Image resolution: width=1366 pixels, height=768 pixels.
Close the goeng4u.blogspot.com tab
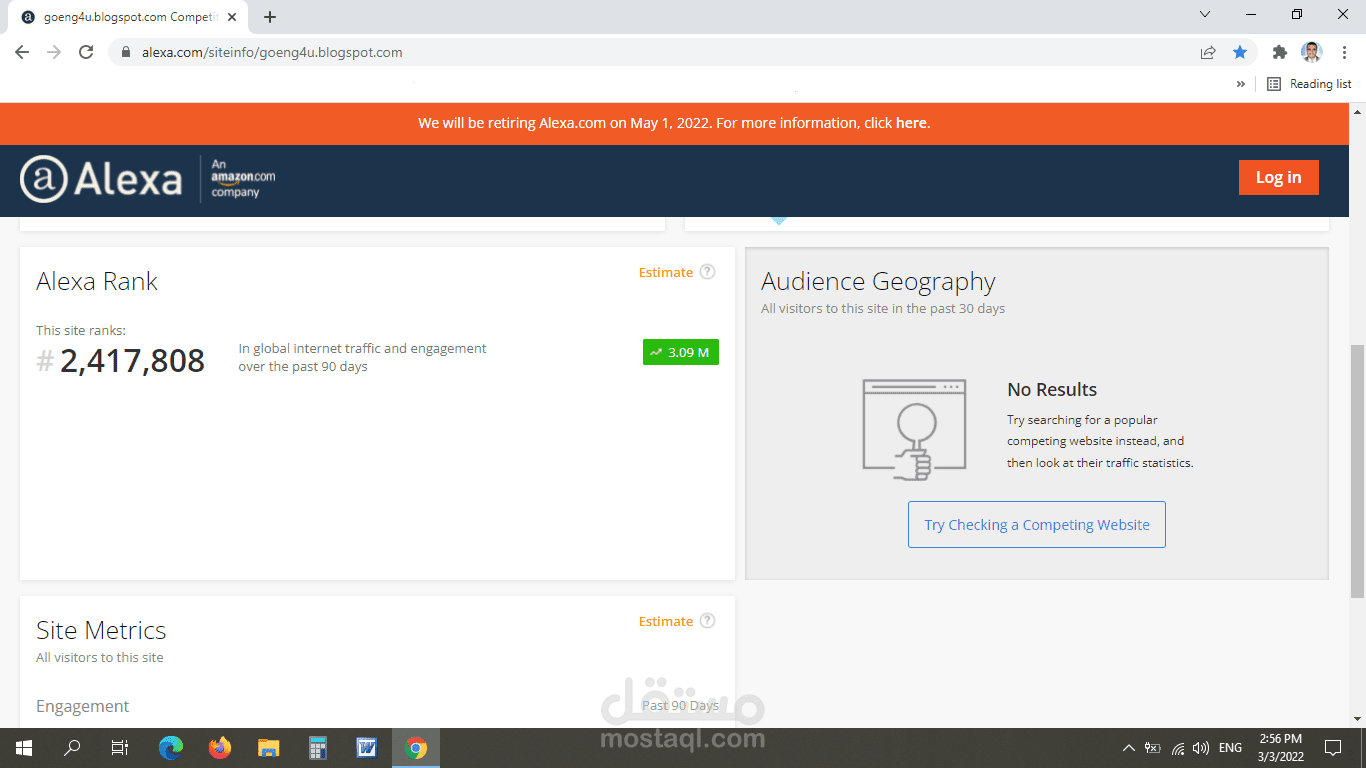click(x=232, y=17)
